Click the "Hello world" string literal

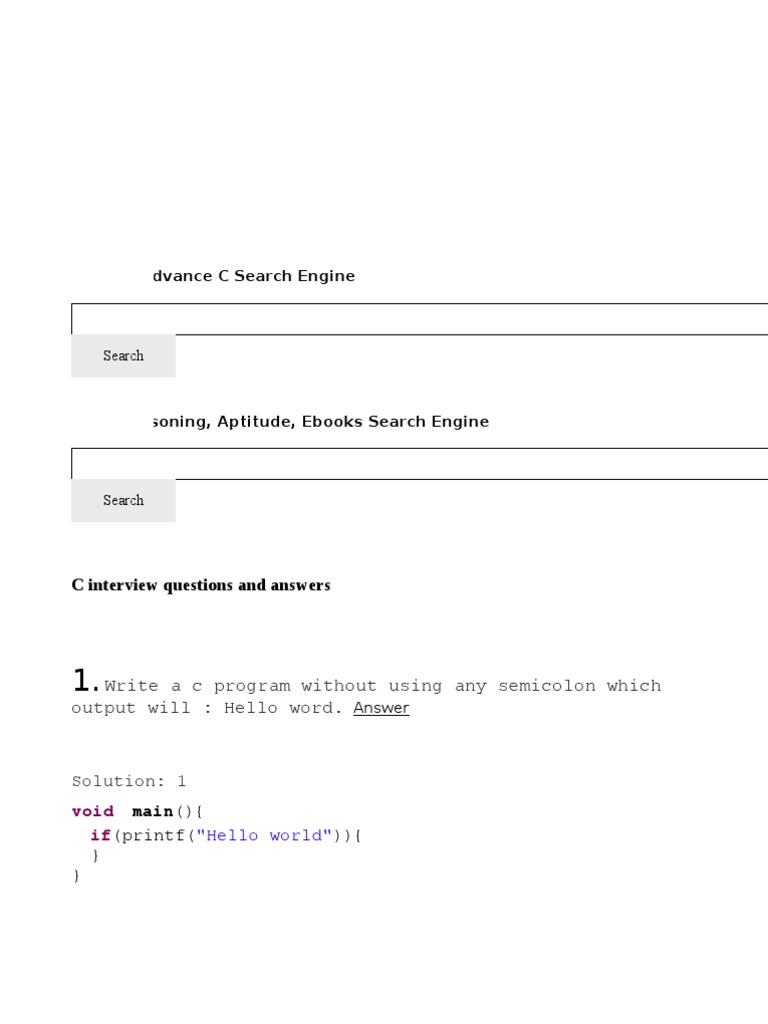266,835
